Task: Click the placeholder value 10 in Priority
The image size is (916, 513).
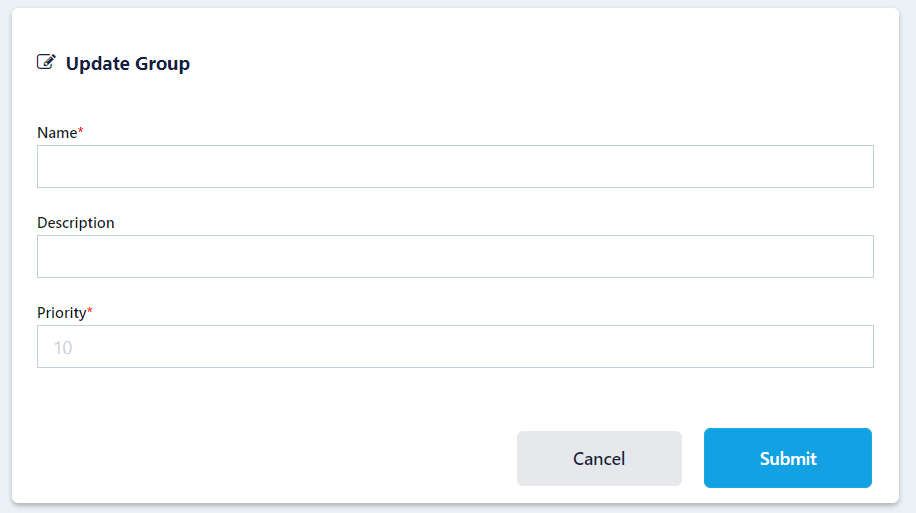Action: (63, 348)
